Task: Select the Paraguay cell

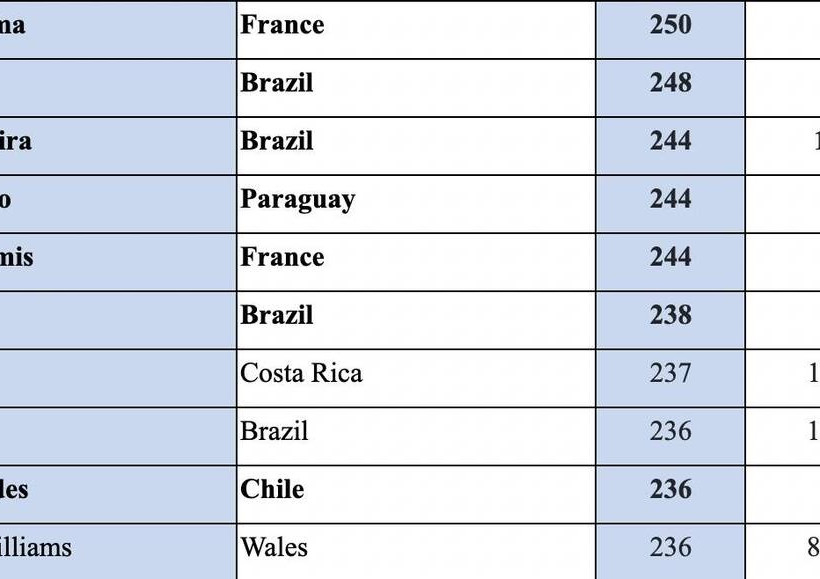Action: pos(416,200)
